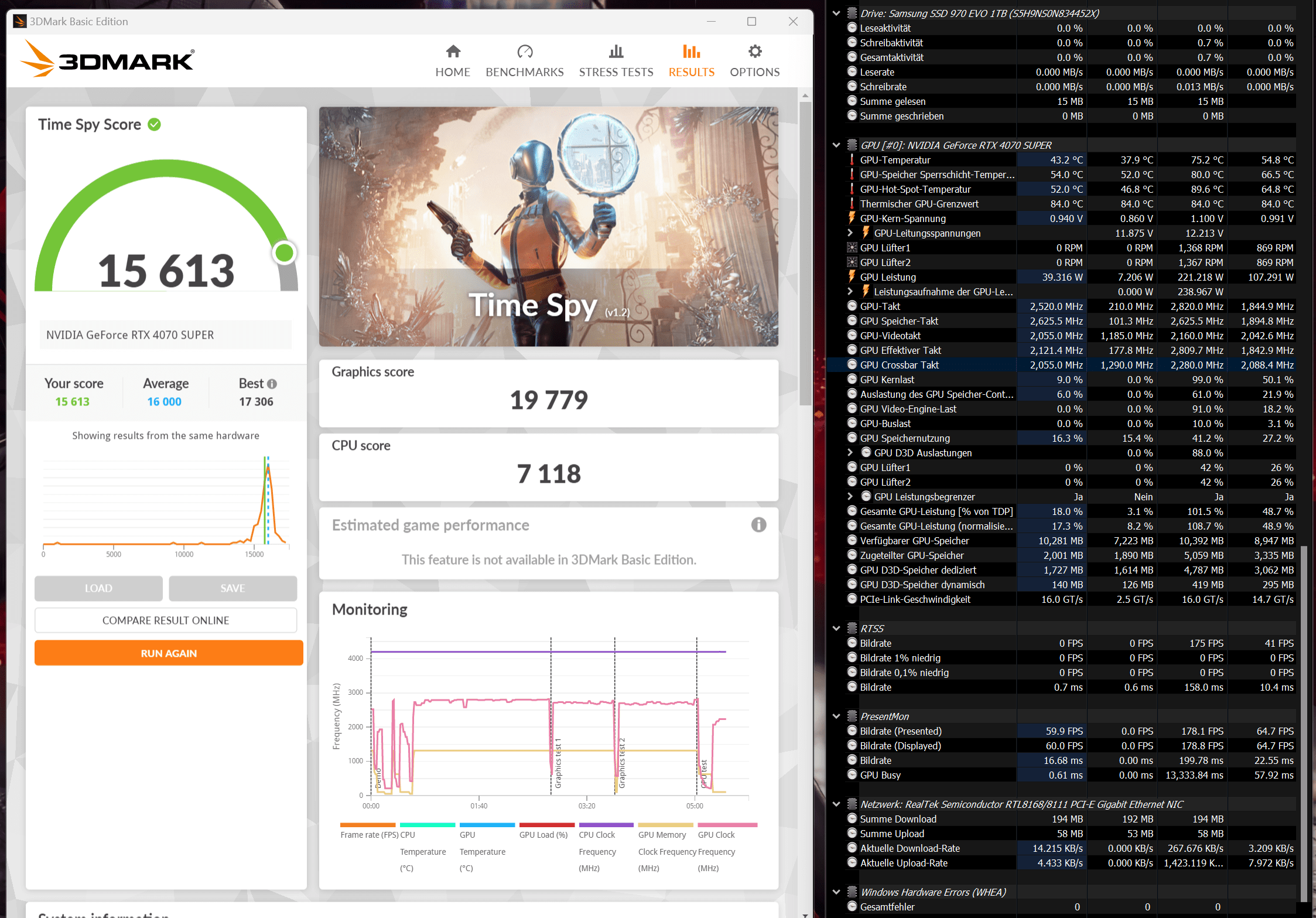The height and width of the screenshot is (918, 1316).
Task: Collapse the PresentMon sensor group
Action: (836, 716)
